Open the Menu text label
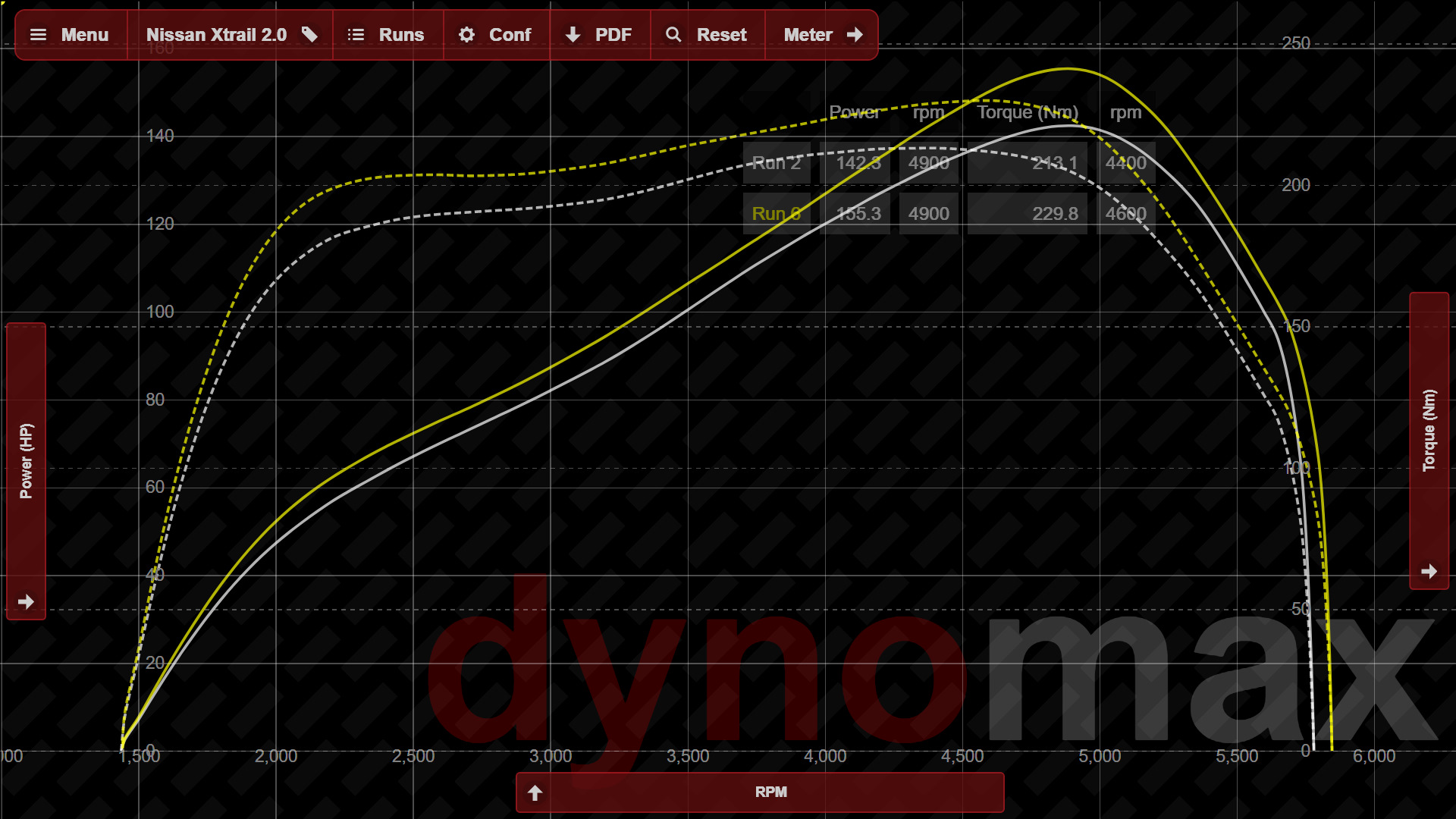 tap(85, 35)
